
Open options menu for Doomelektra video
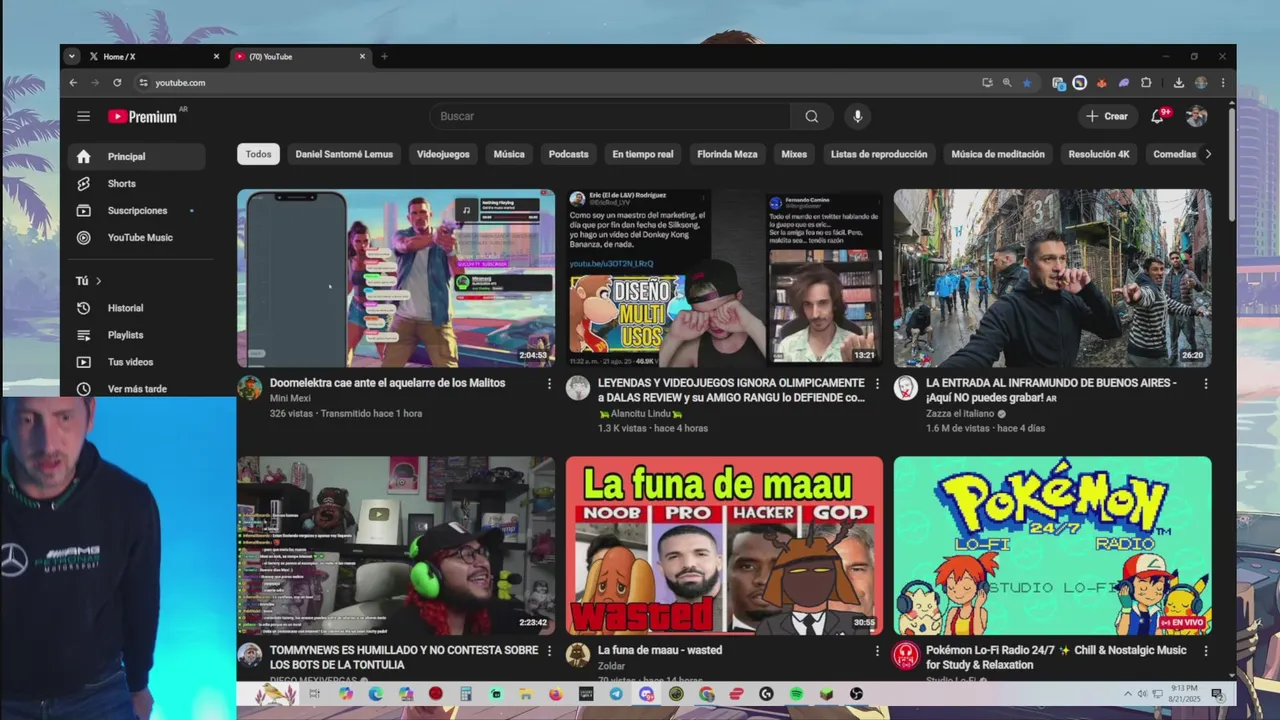pos(549,383)
